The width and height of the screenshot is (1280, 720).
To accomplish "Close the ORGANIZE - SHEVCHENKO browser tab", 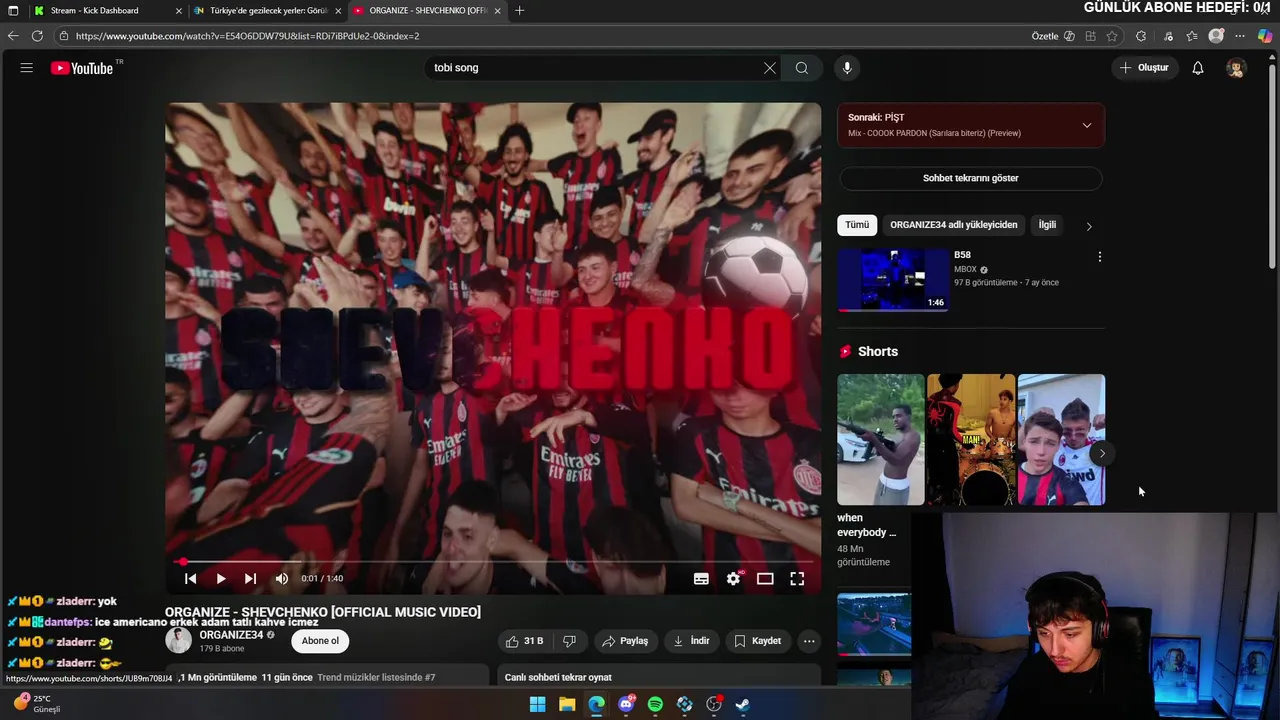I will point(497,11).
